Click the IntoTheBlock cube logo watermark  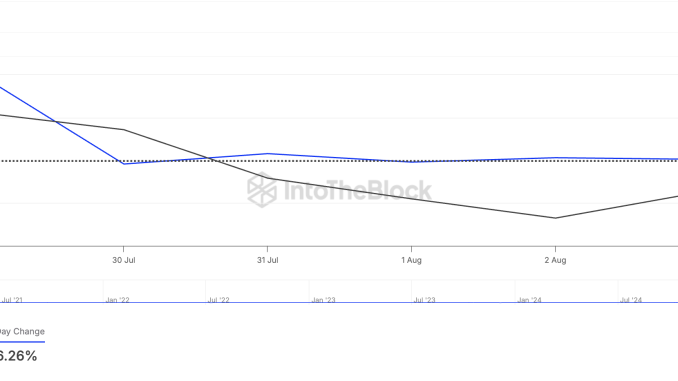coord(262,189)
